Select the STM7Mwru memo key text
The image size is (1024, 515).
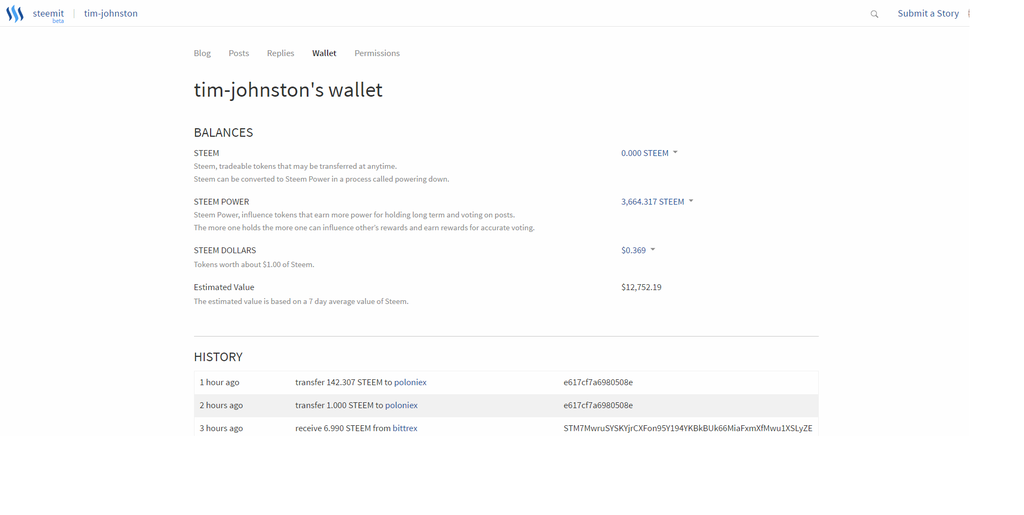click(x=688, y=428)
